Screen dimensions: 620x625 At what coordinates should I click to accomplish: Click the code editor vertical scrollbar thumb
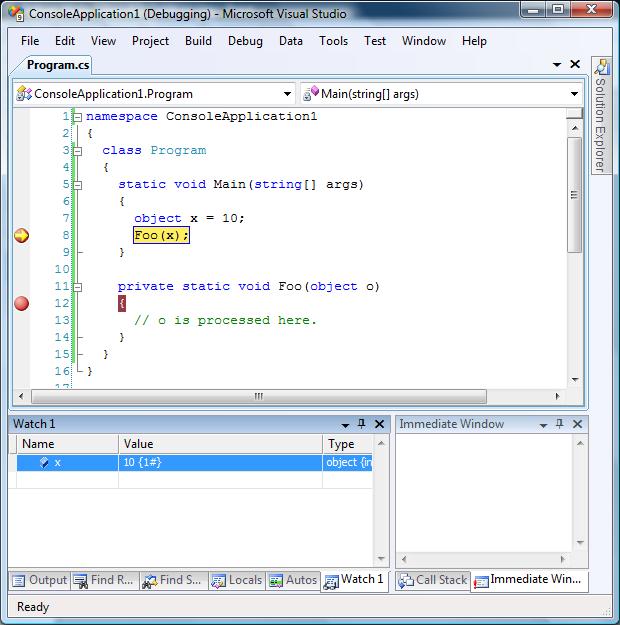574,195
